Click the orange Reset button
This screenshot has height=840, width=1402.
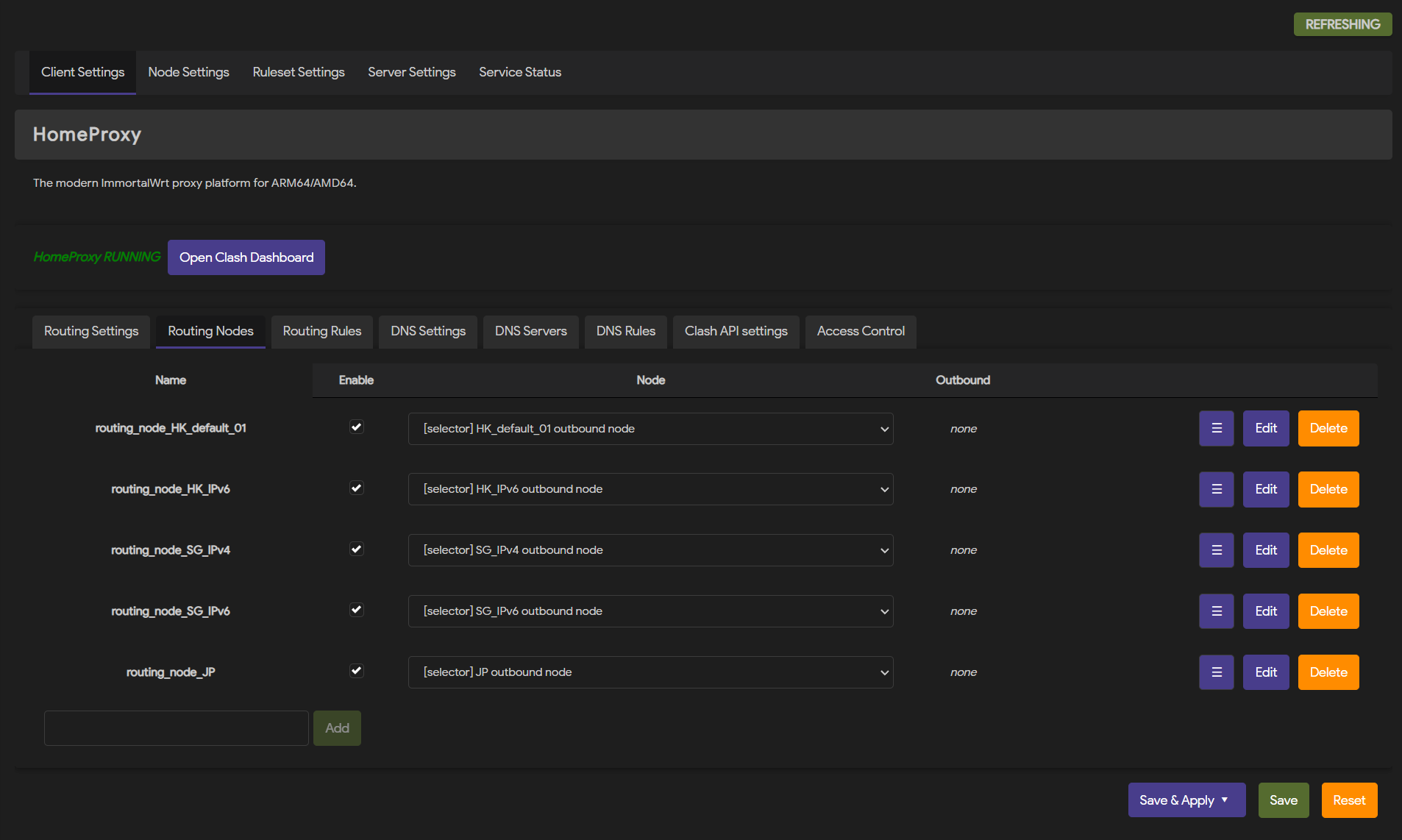coord(1349,800)
